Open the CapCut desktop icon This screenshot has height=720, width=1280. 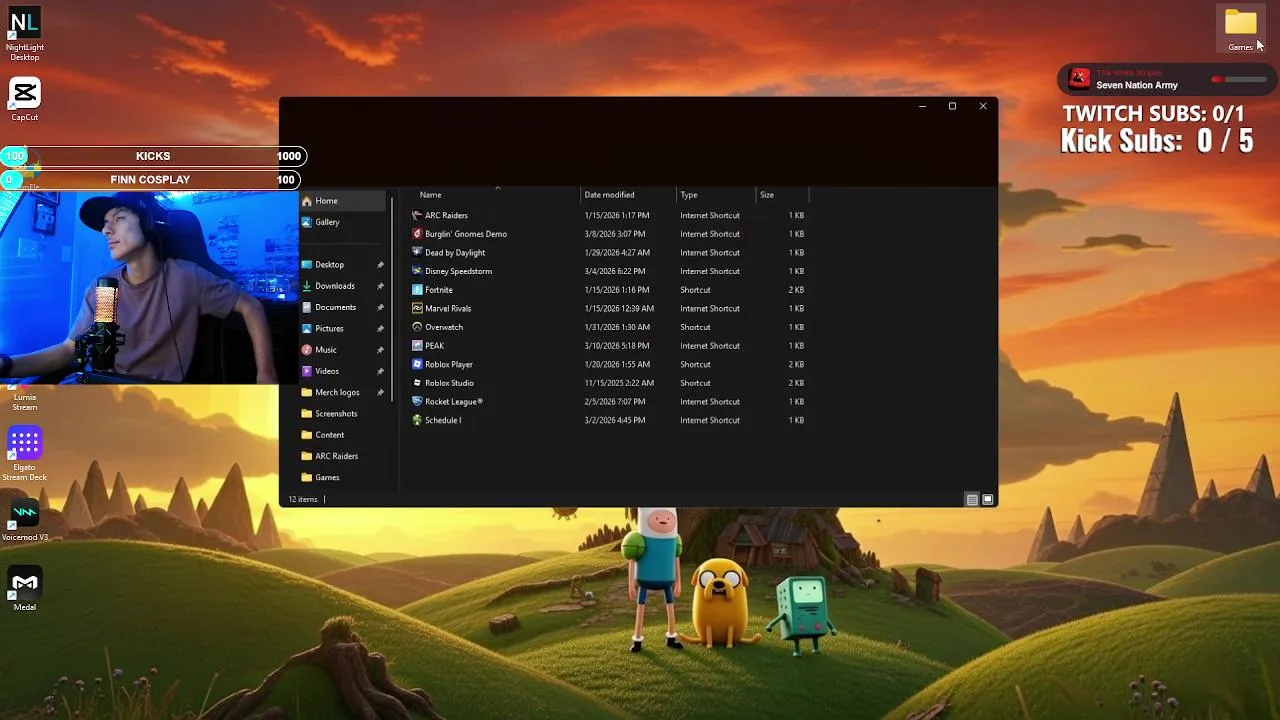pos(24,99)
